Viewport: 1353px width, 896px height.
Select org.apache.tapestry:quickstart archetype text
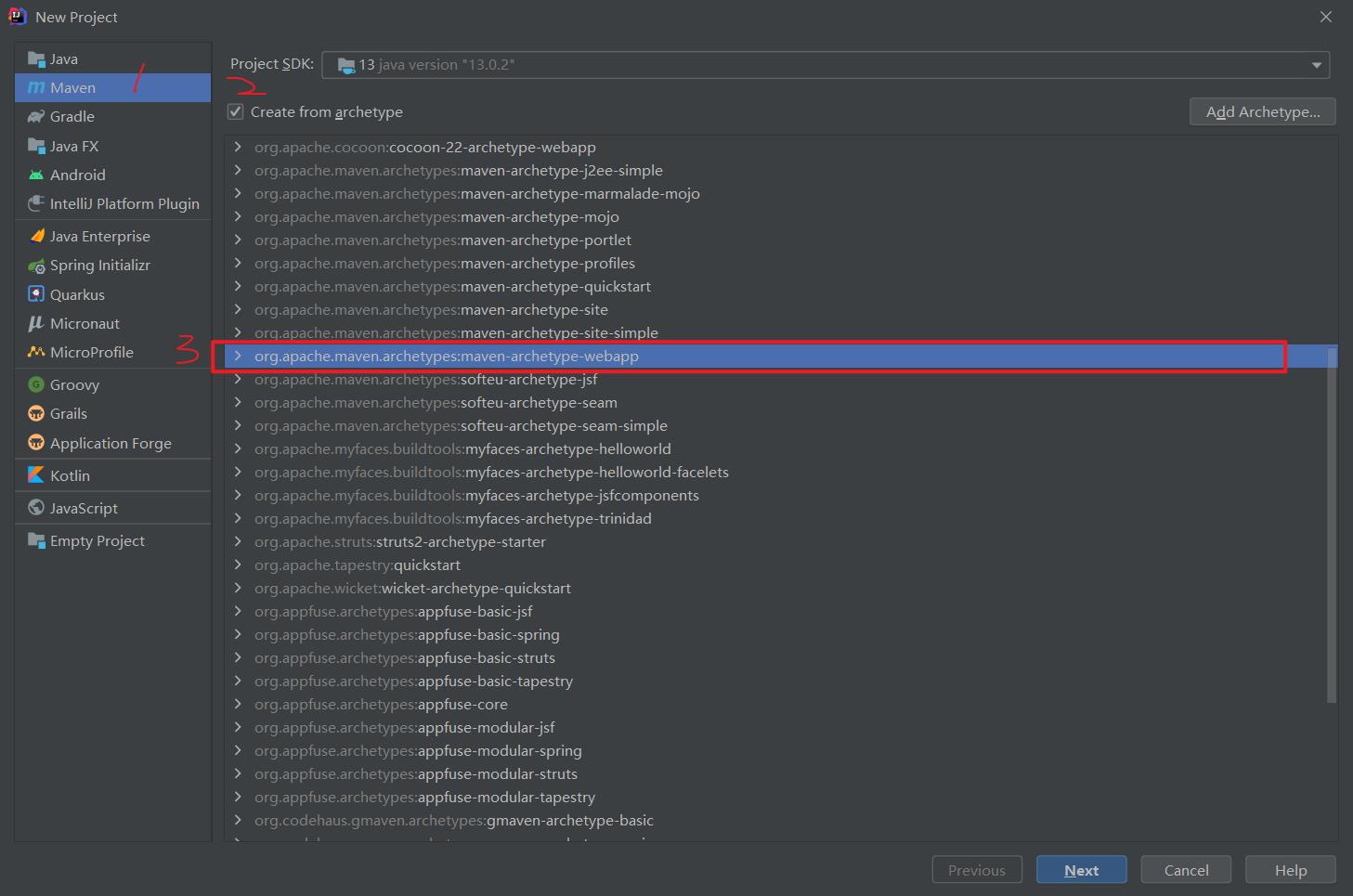click(x=358, y=565)
